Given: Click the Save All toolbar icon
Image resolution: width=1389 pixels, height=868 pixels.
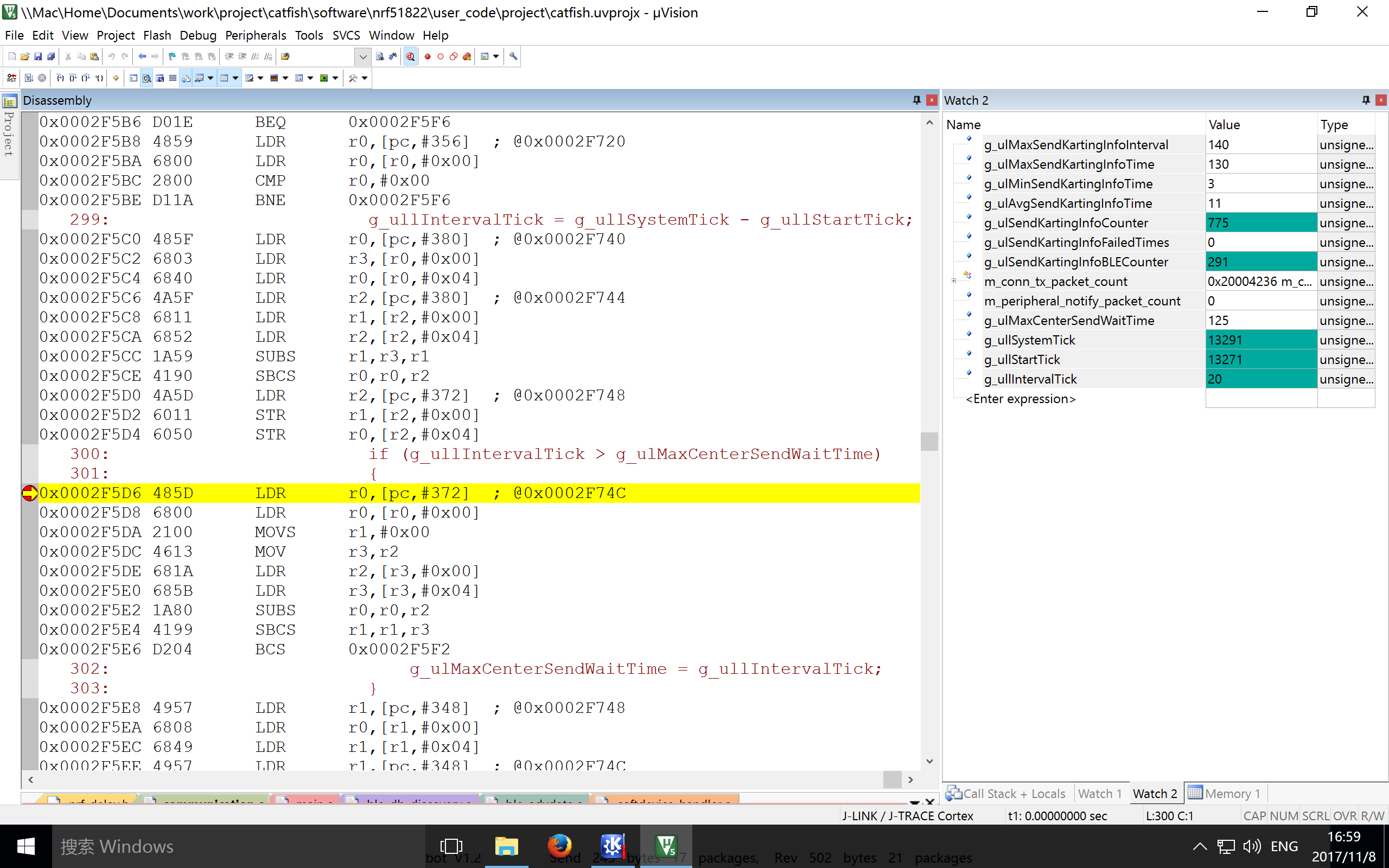Looking at the screenshot, I should [51, 56].
